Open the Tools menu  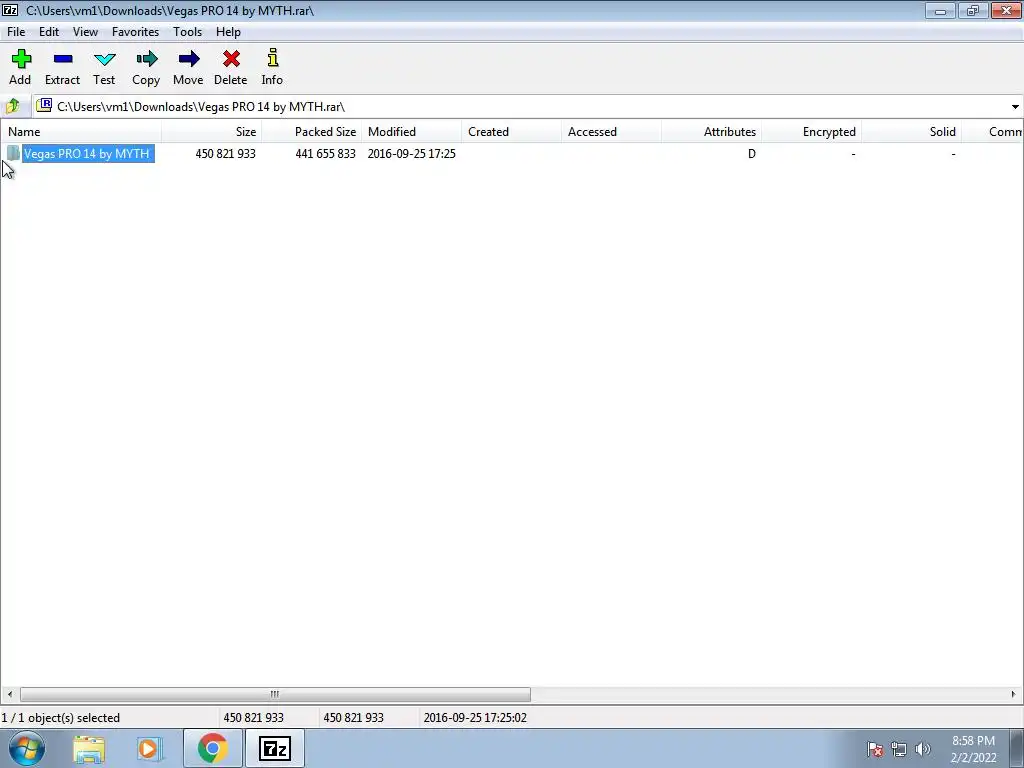point(187,31)
